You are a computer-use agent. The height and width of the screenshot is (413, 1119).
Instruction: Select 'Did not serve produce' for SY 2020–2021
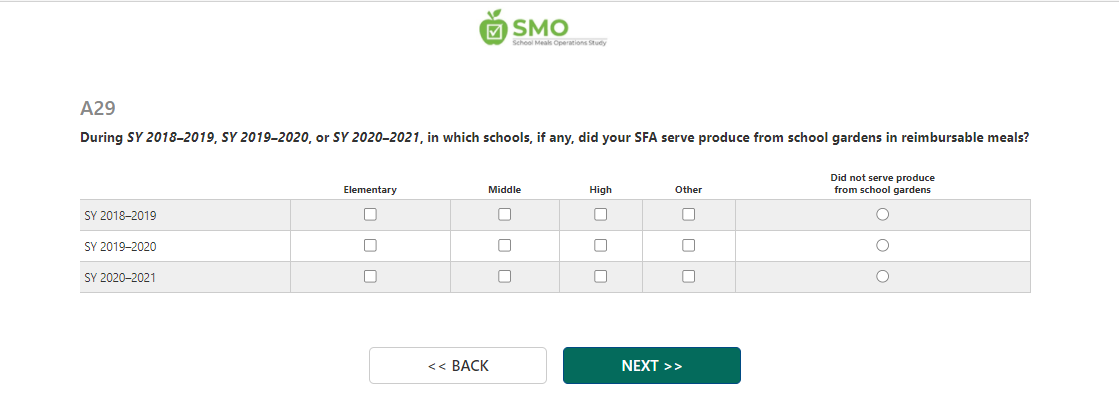coord(882,277)
